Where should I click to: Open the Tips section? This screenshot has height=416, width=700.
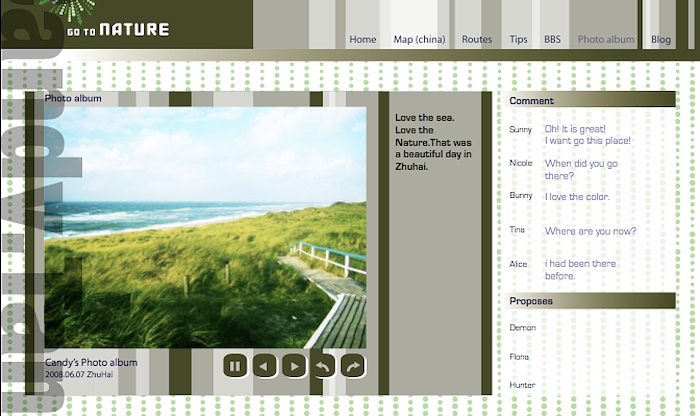coord(518,39)
